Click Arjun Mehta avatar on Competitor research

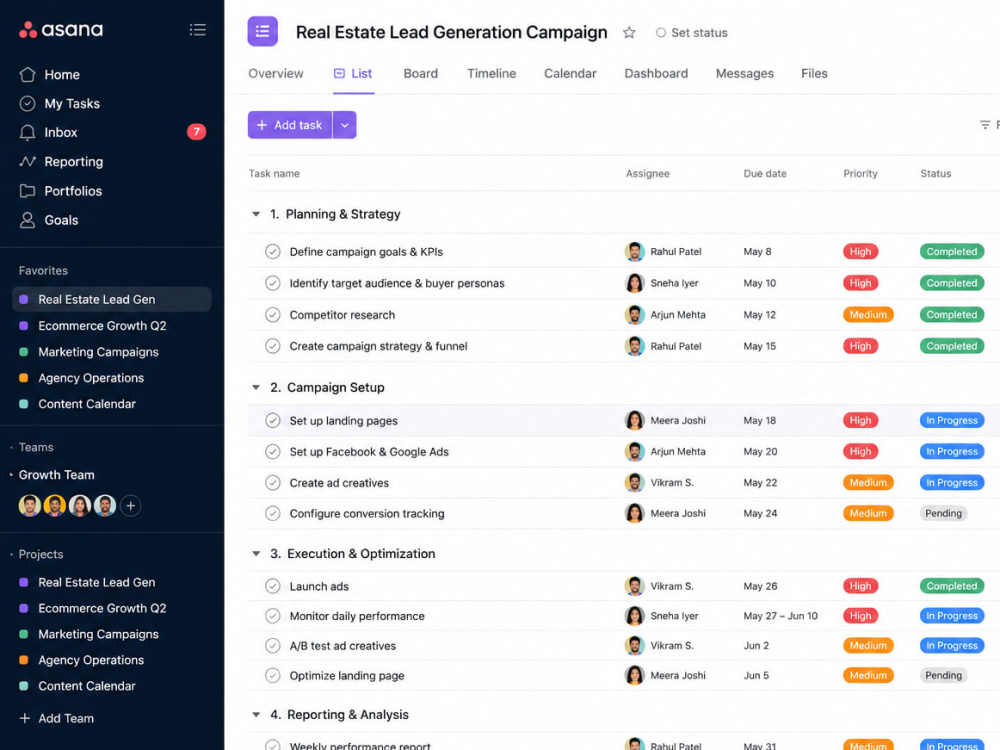tap(635, 314)
